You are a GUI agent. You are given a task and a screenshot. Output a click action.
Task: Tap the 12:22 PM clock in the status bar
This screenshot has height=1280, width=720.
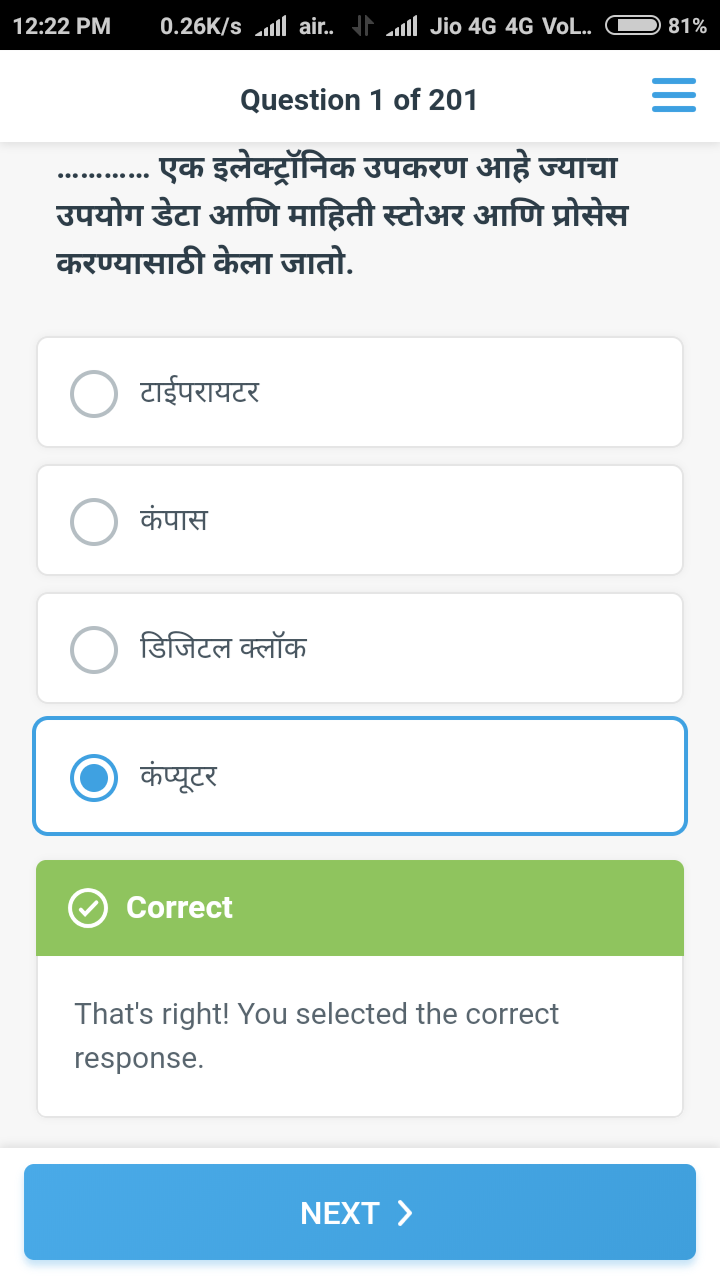[x=62, y=26]
